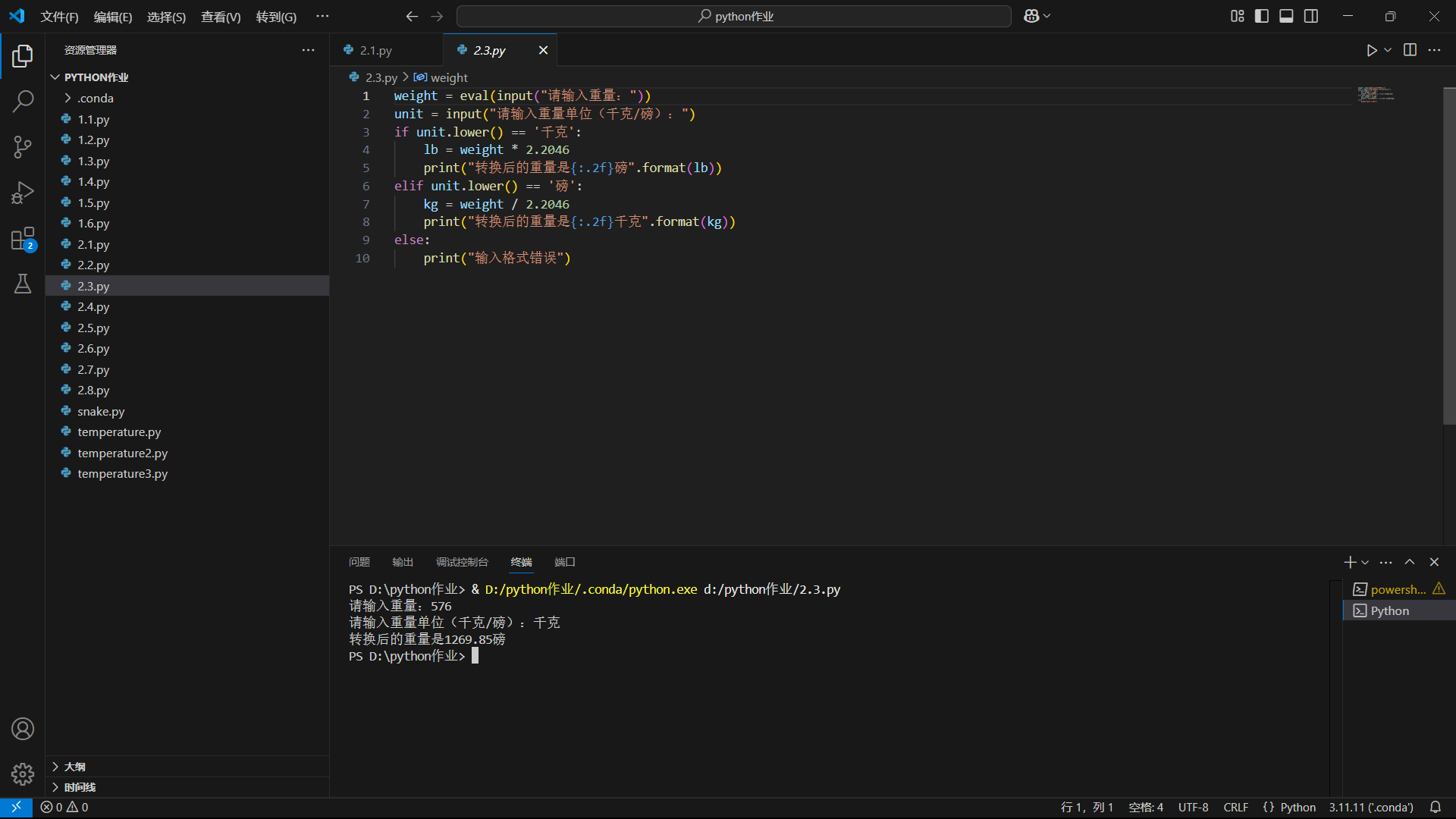The width and height of the screenshot is (1456, 819).
Task: Open the 查看(V) menu
Action: [x=221, y=17]
